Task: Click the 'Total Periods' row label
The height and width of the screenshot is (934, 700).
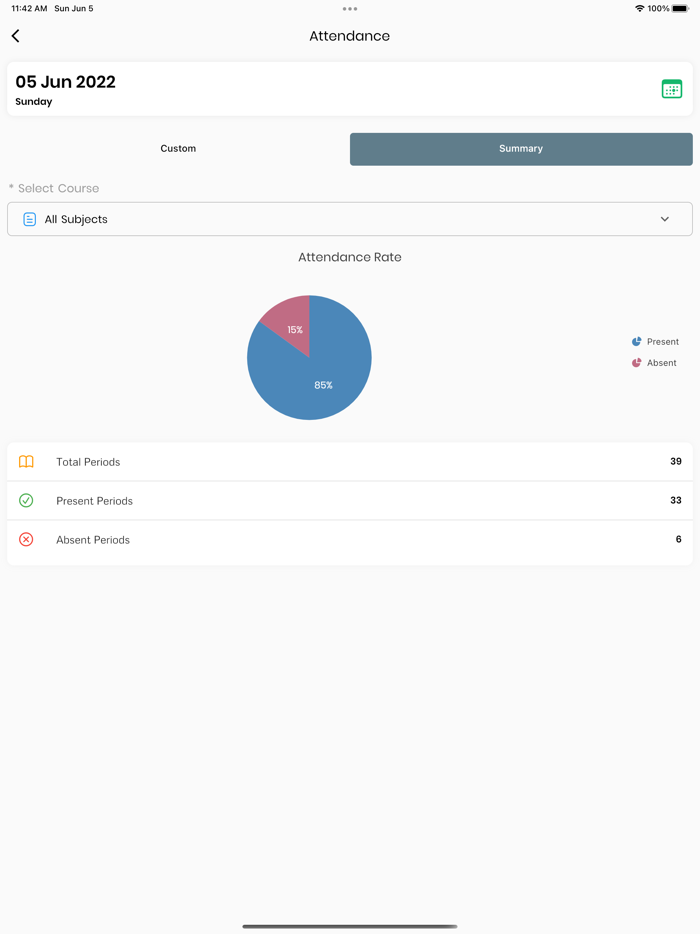Action: click(88, 462)
